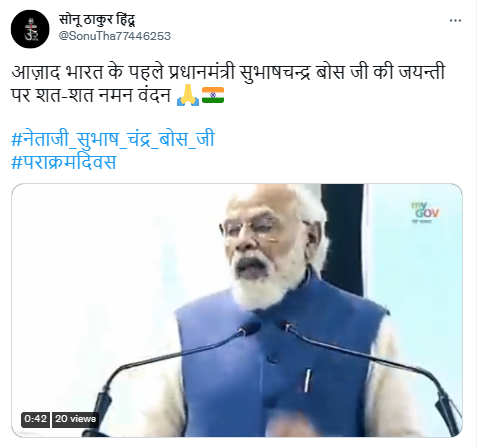The image size is (480, 447).
Task: Click the 0:42 video duration badge
Action: click(35, 419)
